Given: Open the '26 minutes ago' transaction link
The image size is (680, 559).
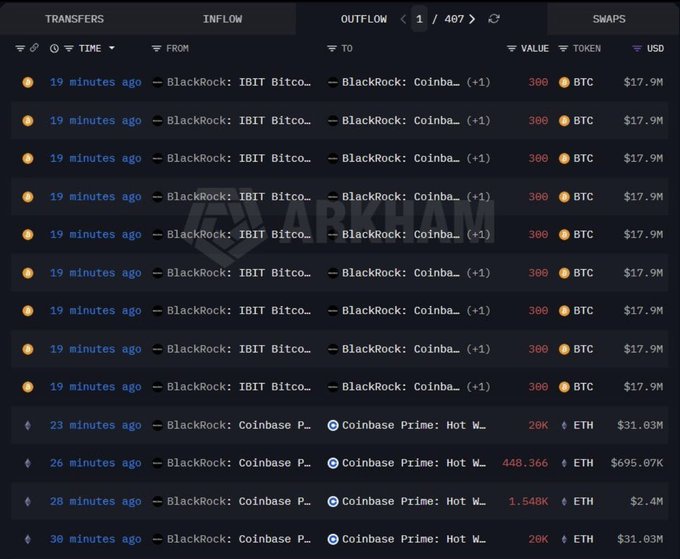Looking at the screenshot, I should point(95,463).
